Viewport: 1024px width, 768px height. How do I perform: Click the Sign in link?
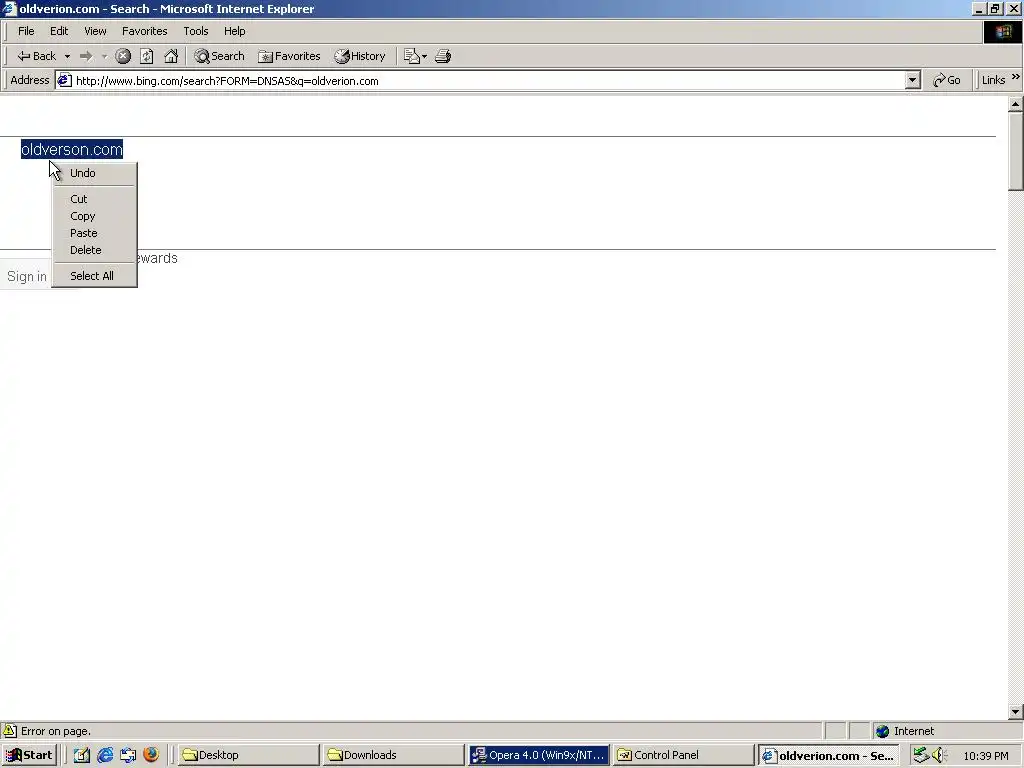pos(27,276)
